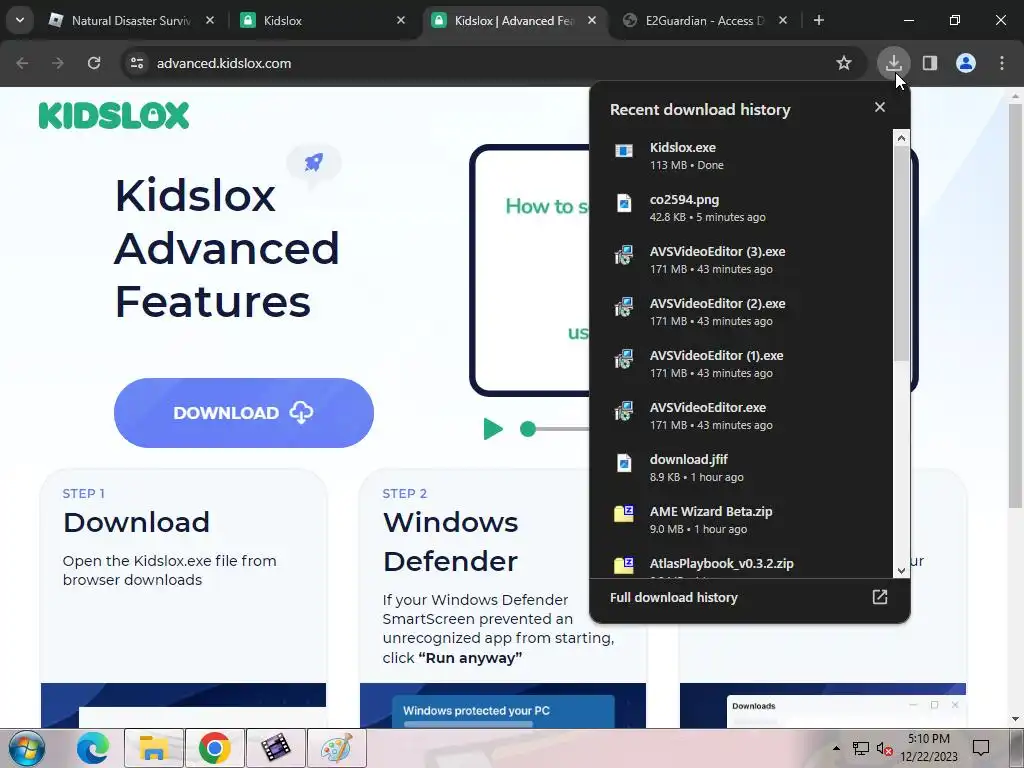Switch to E2Guardian Access Denied tab

point(704,20)
